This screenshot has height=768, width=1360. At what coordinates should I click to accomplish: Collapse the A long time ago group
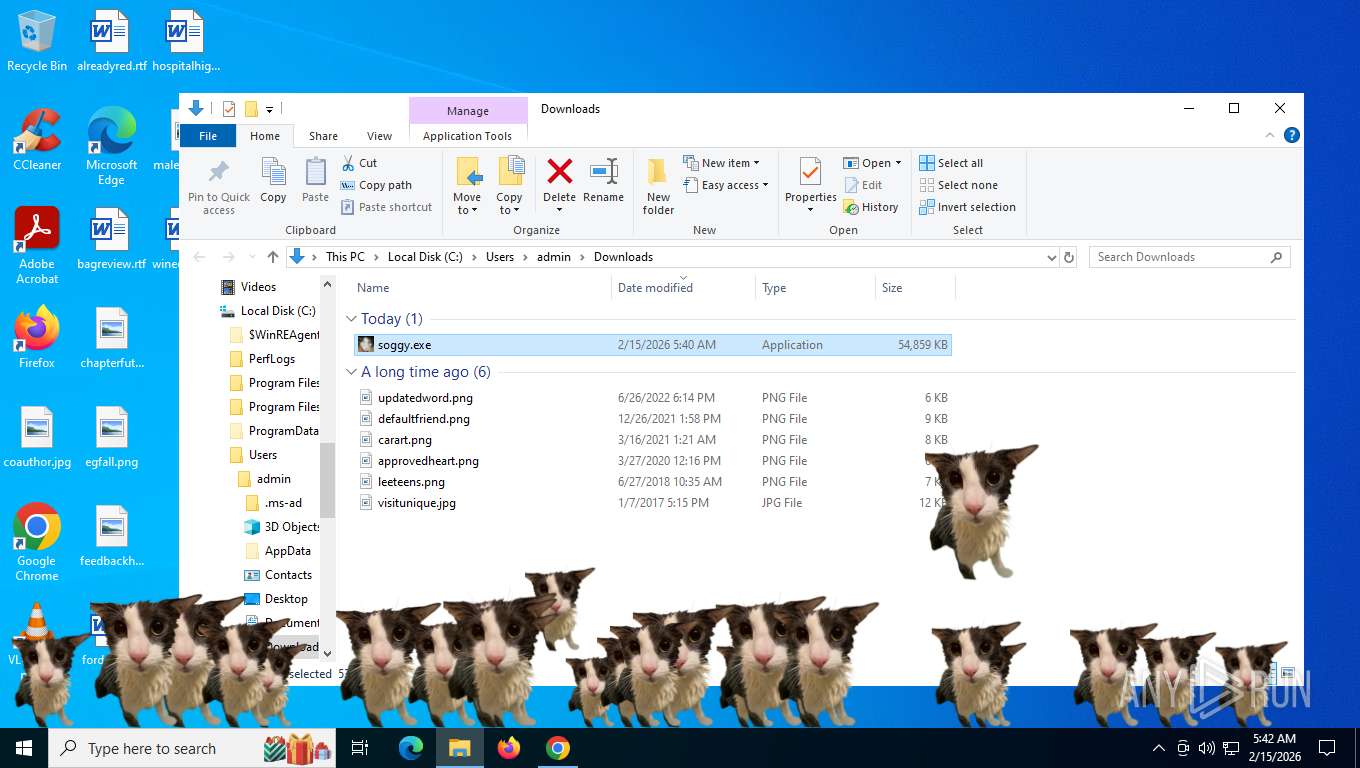351,372
